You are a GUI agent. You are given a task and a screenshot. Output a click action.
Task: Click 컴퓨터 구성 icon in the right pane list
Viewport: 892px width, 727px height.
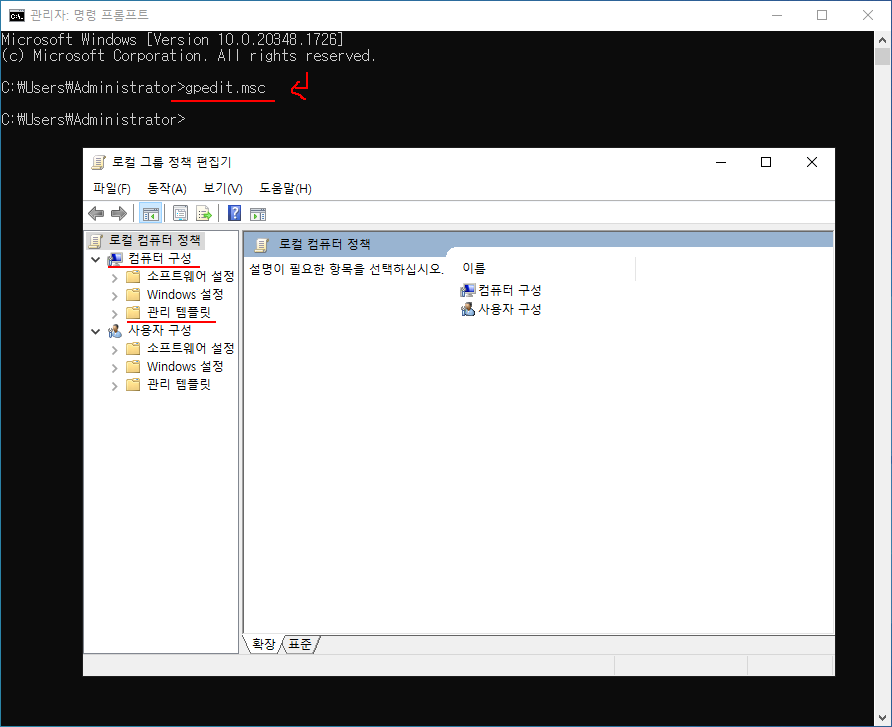468,291
